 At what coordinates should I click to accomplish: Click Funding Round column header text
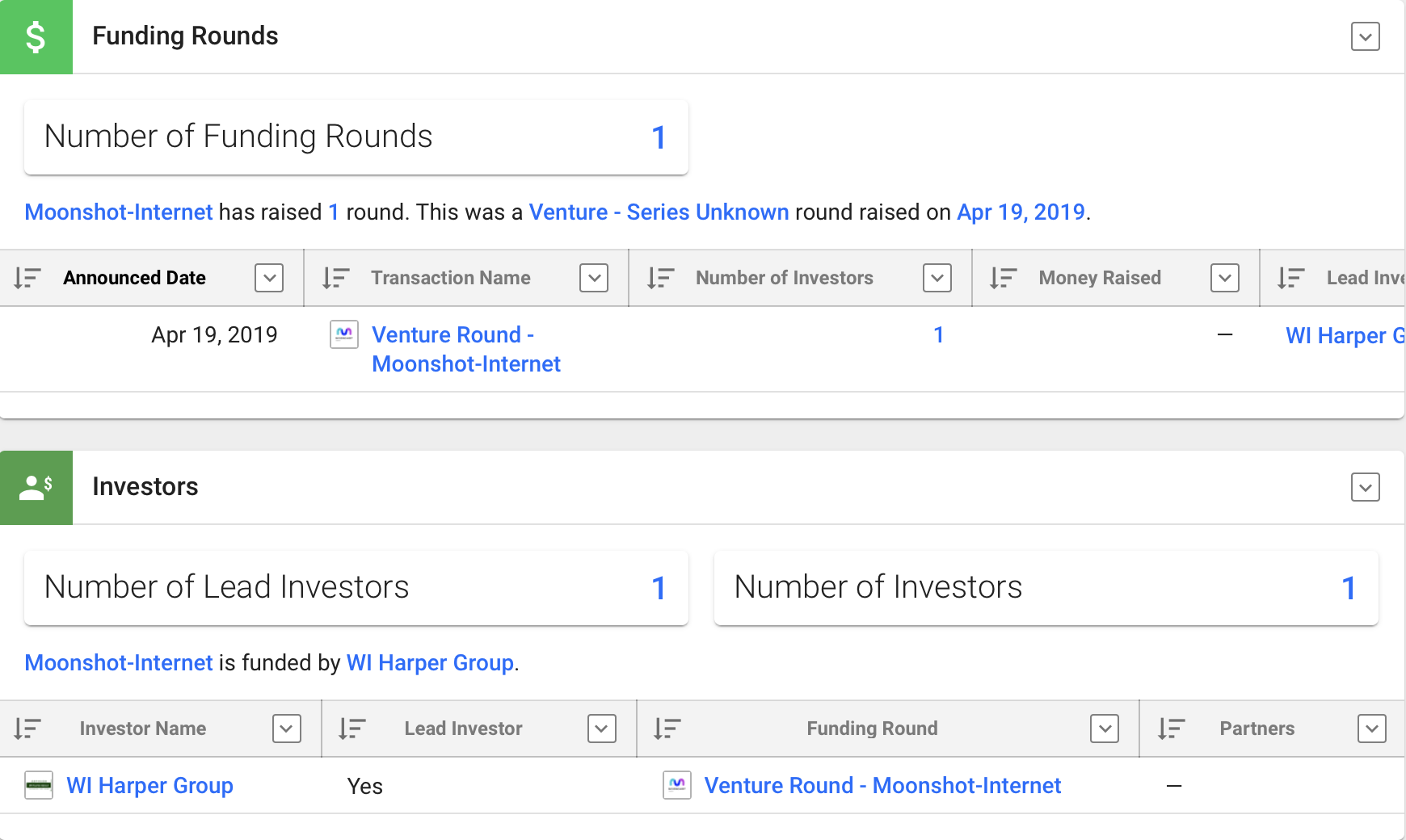click(873, 729)
